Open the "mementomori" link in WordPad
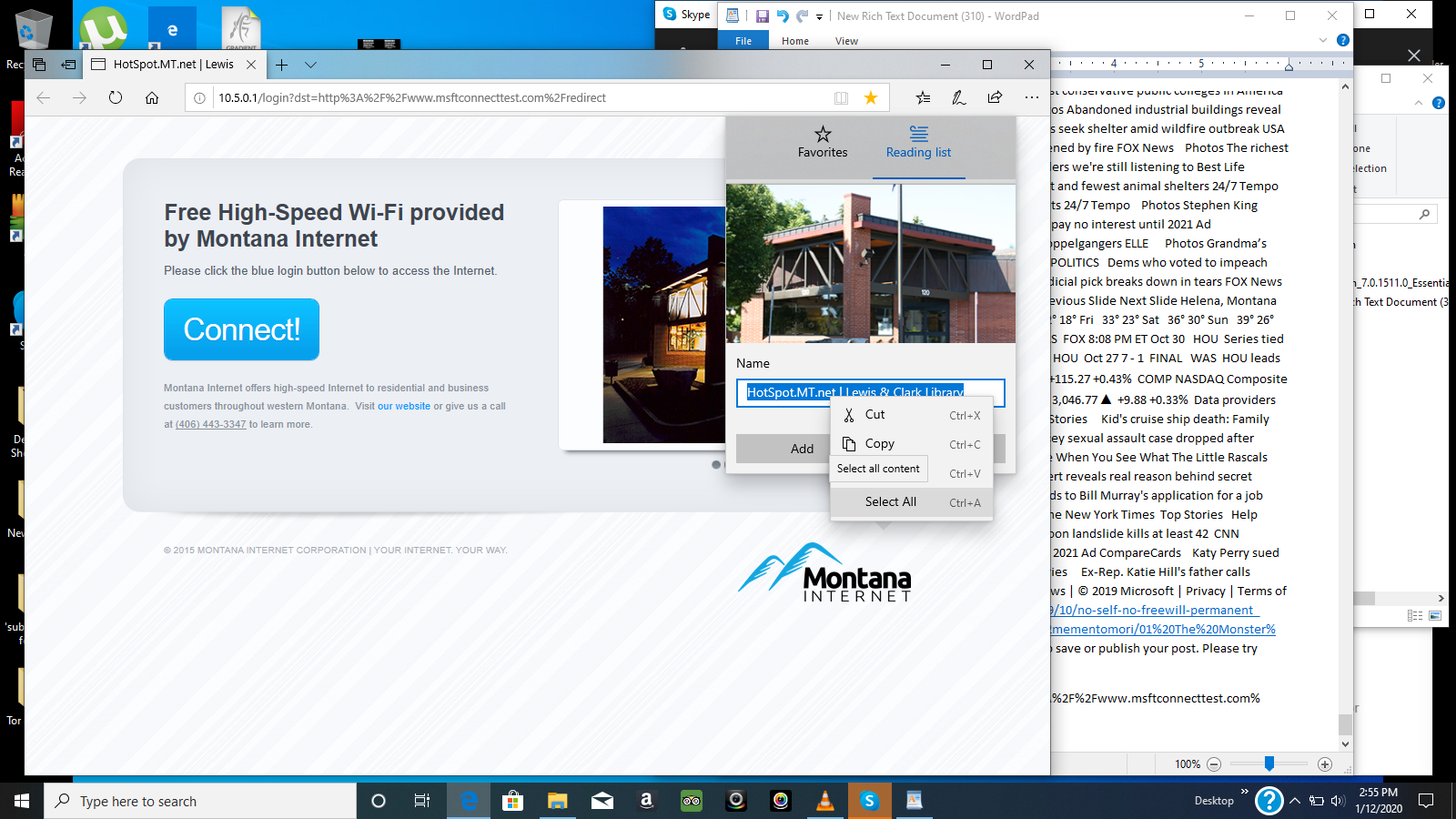Screen dimensions: 1456x819 [1163, 629]
